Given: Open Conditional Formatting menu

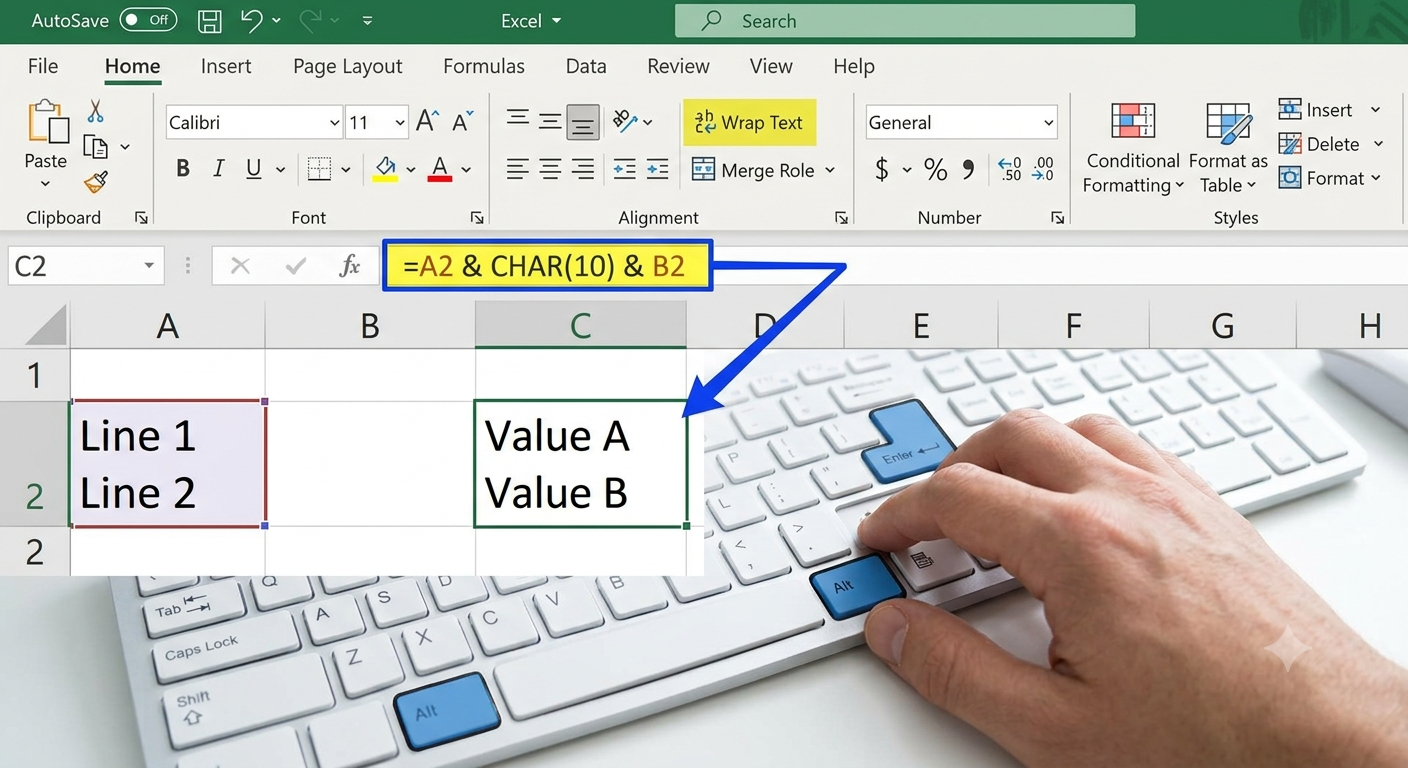Looking at the screenshot, I should point(1133,147).
